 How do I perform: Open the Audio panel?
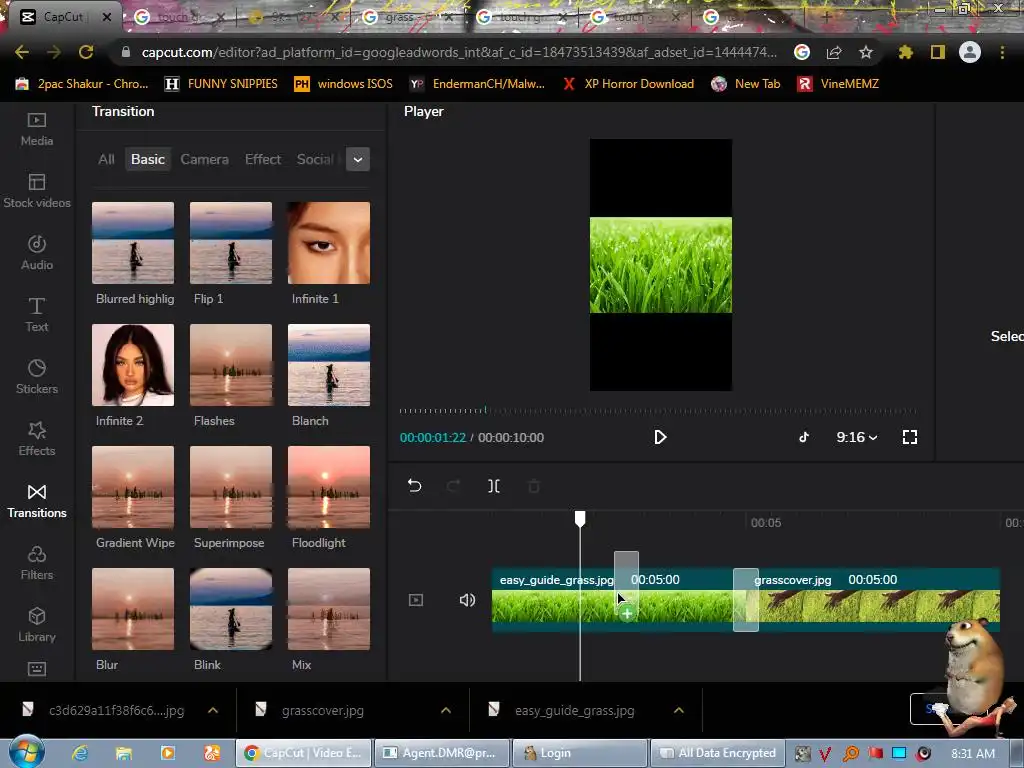point(37,253)
